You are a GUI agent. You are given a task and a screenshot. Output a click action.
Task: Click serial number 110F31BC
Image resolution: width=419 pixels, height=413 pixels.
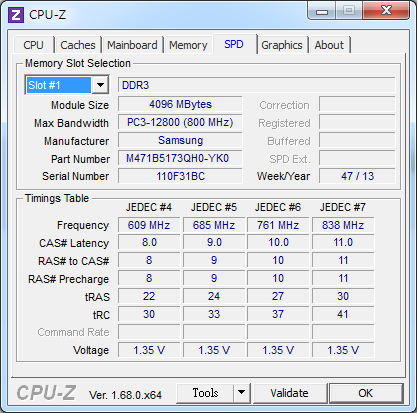[180, 176]
